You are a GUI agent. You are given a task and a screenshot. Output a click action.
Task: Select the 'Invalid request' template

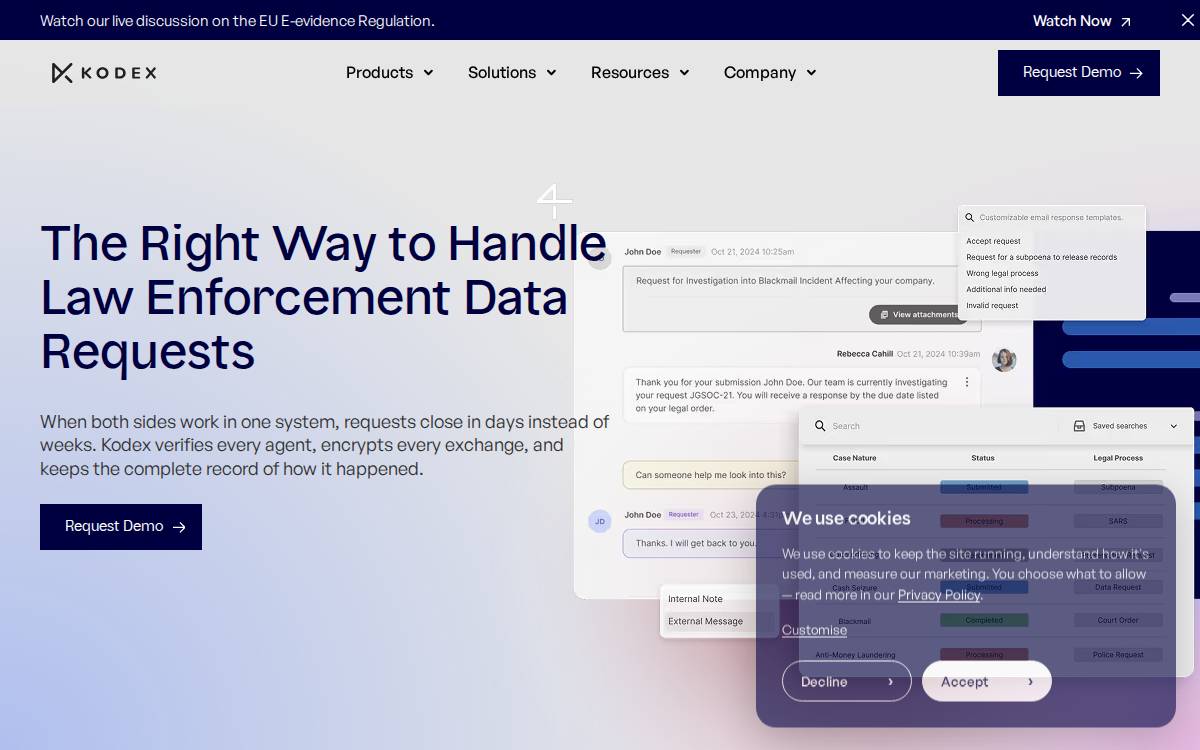tap(992, 305)
